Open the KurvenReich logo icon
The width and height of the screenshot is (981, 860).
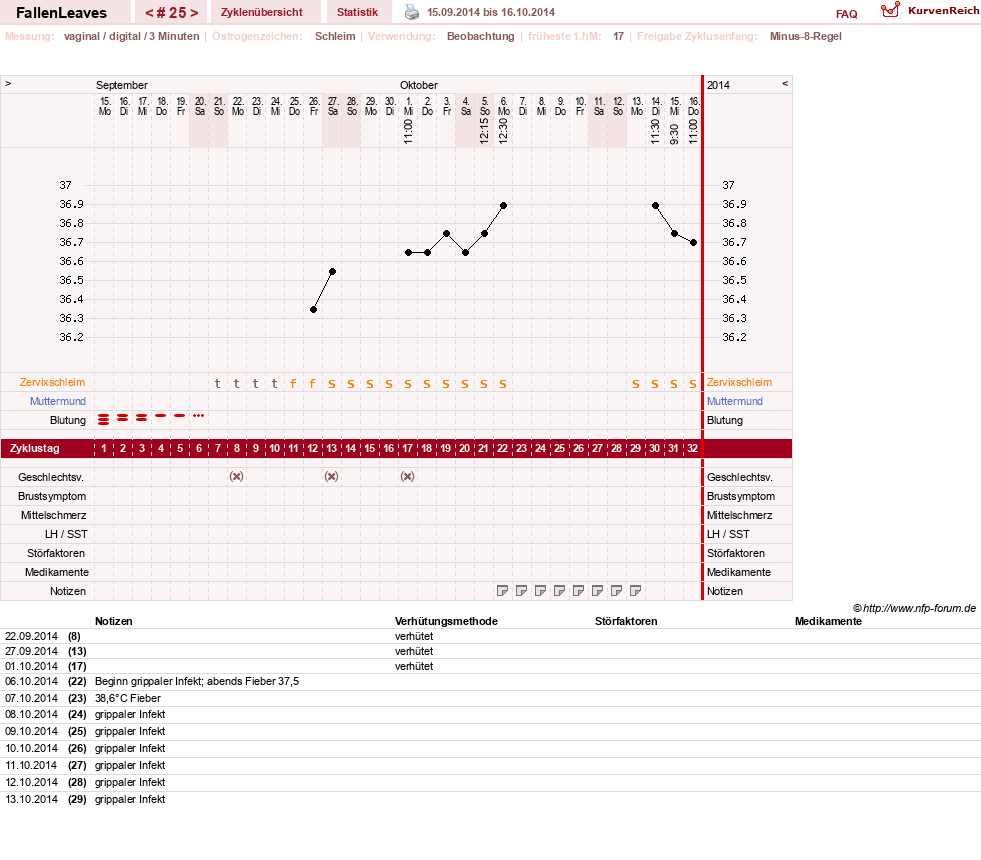(890, 10)
